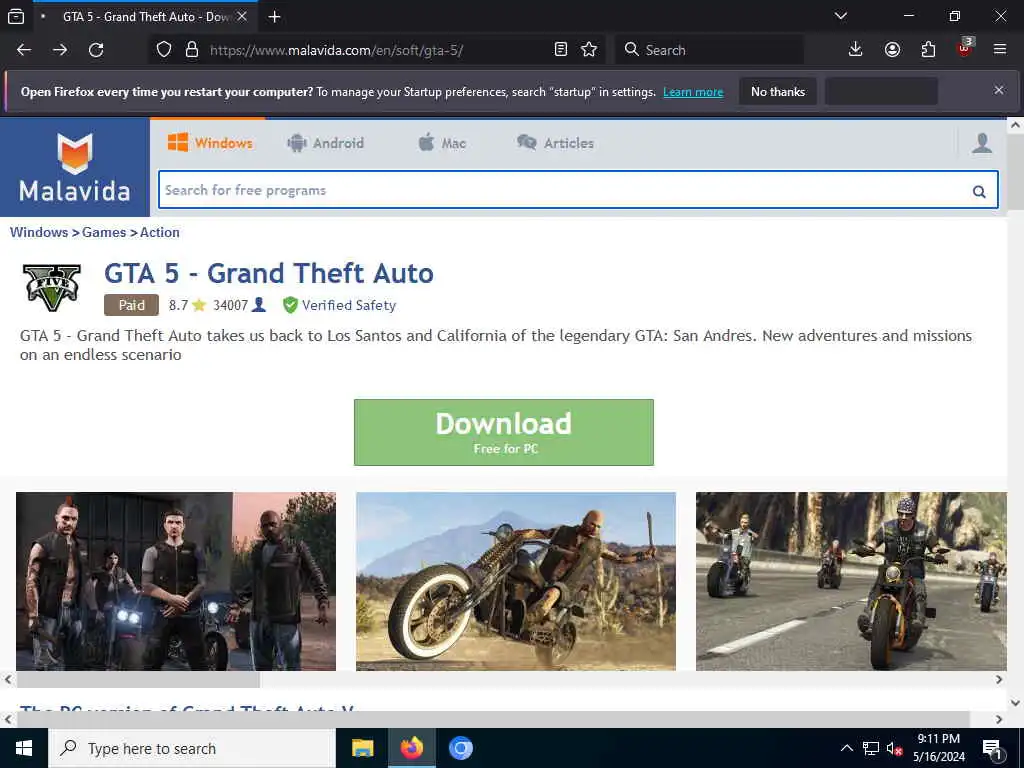
Task: Click the muted volume tray icon
Action: (894, 748)
